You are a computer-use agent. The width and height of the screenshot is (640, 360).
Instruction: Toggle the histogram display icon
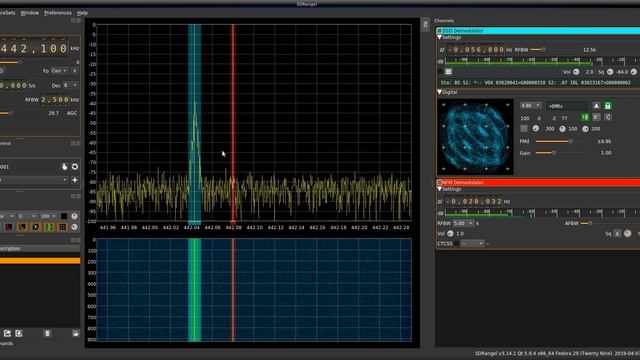(36, 227)
